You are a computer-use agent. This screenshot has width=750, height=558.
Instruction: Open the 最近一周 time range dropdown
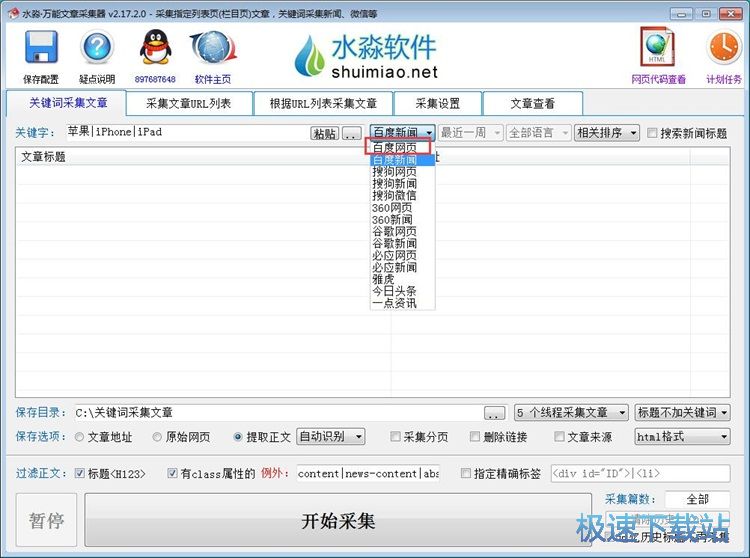click(x=470, y=132)
